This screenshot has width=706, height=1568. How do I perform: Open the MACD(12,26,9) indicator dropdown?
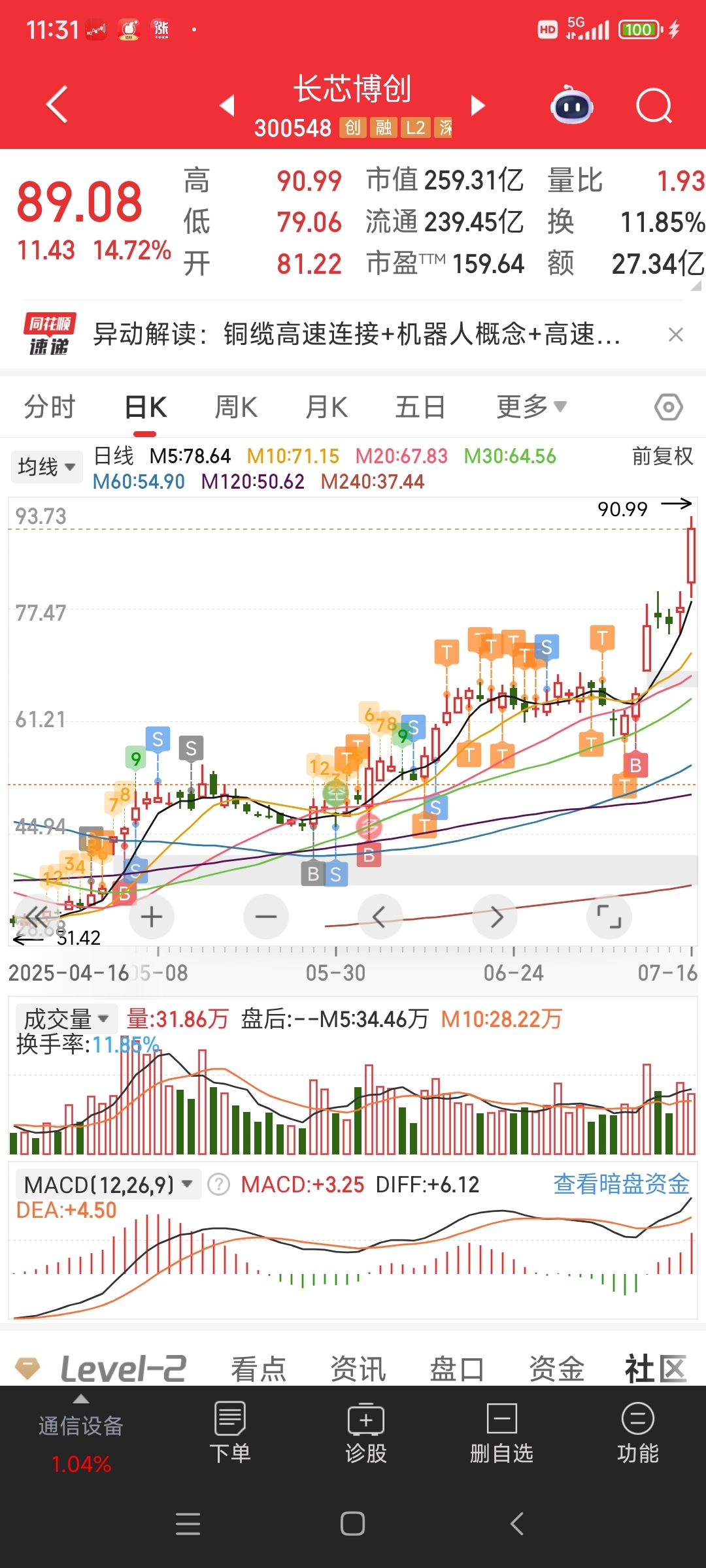point(108,1184)
